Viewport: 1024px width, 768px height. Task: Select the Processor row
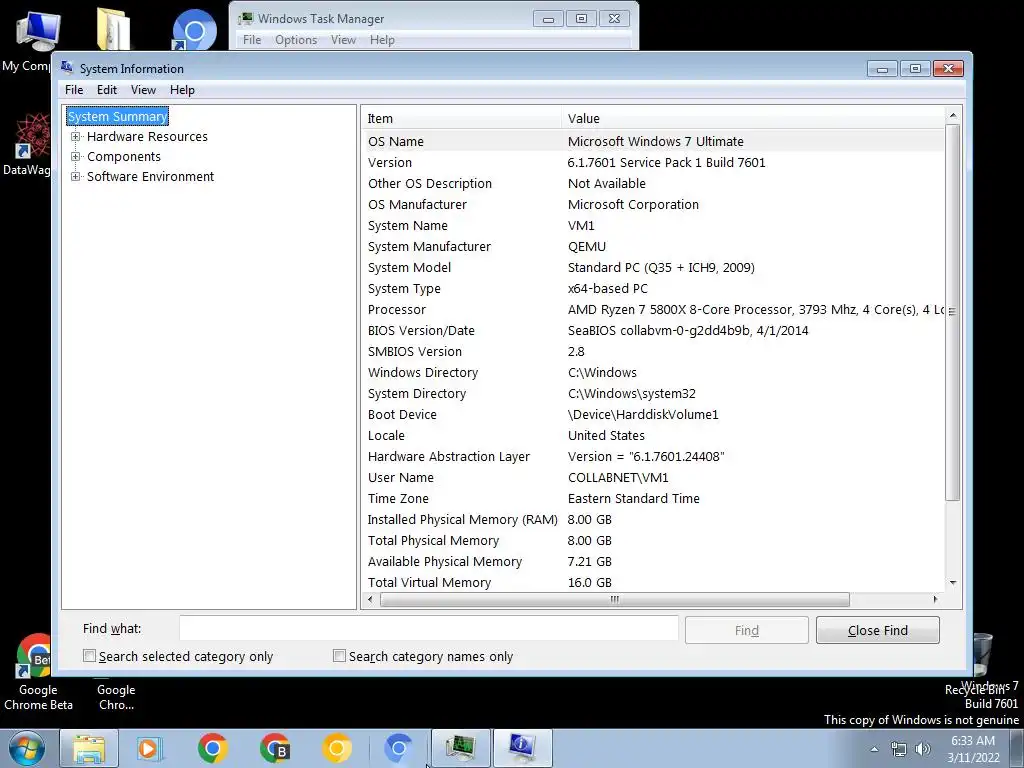[654, 310]
